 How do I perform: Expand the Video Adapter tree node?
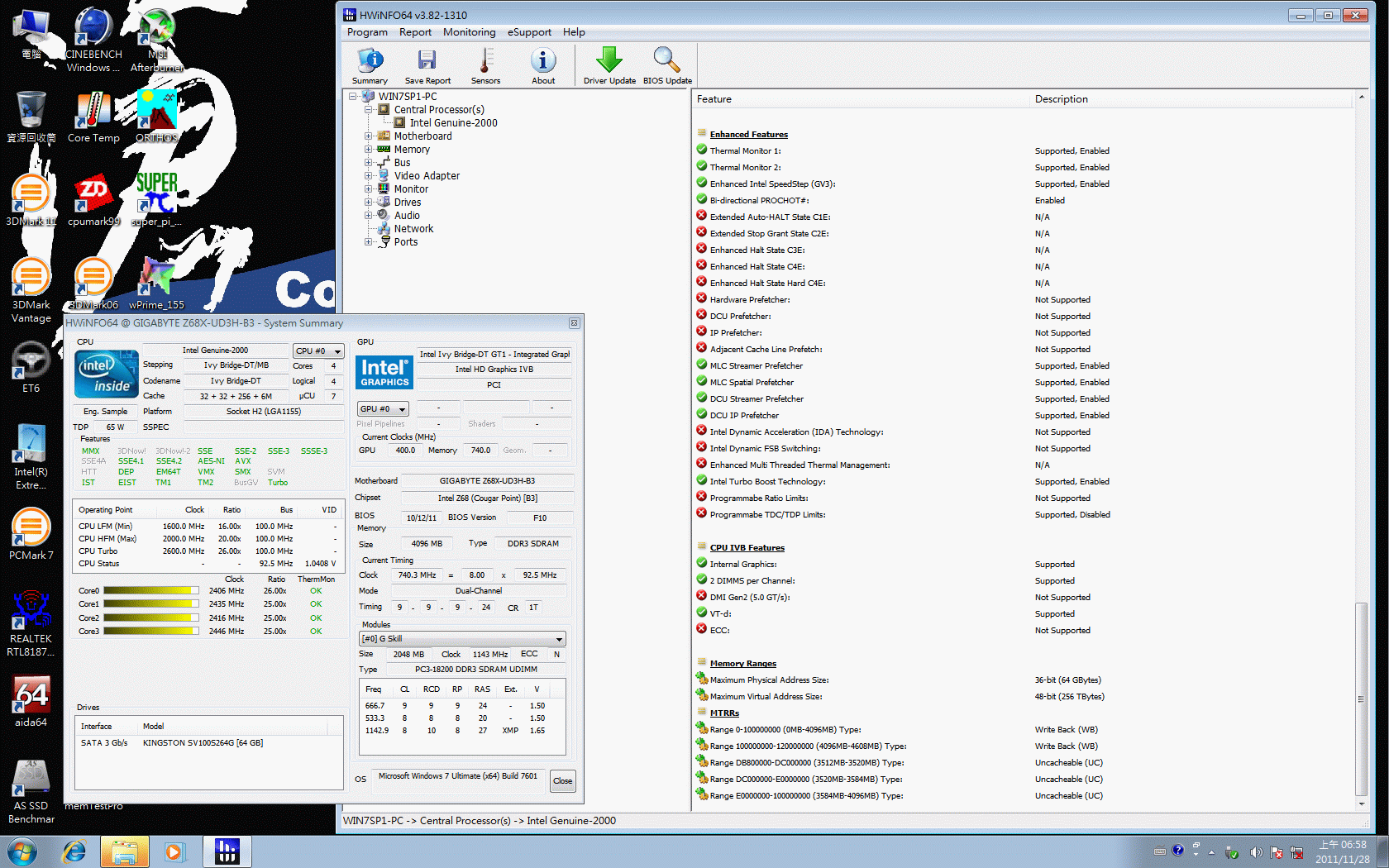pos(369,176)
